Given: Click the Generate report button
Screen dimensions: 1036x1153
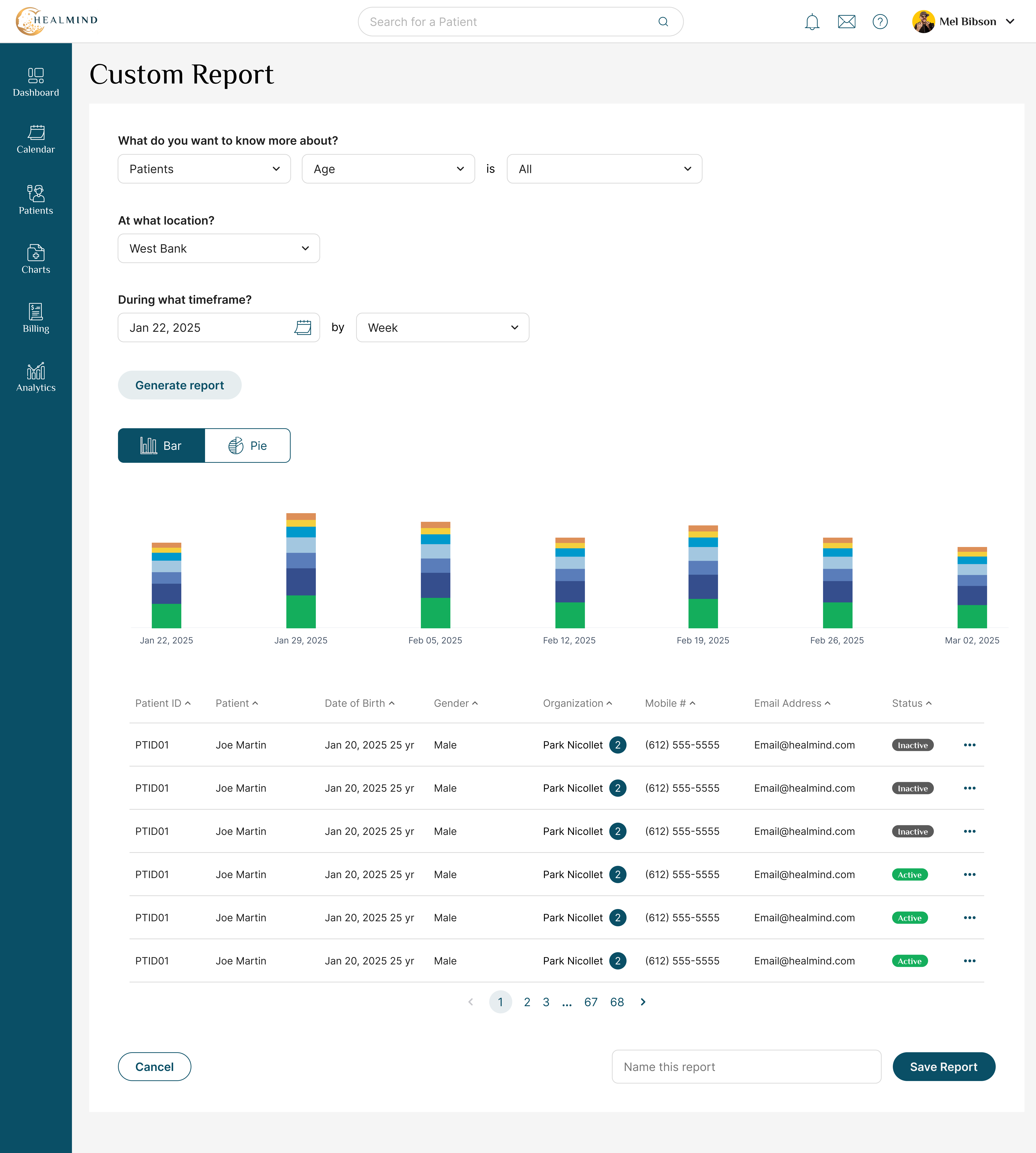Looking at the screenshot, I should 179,385.
